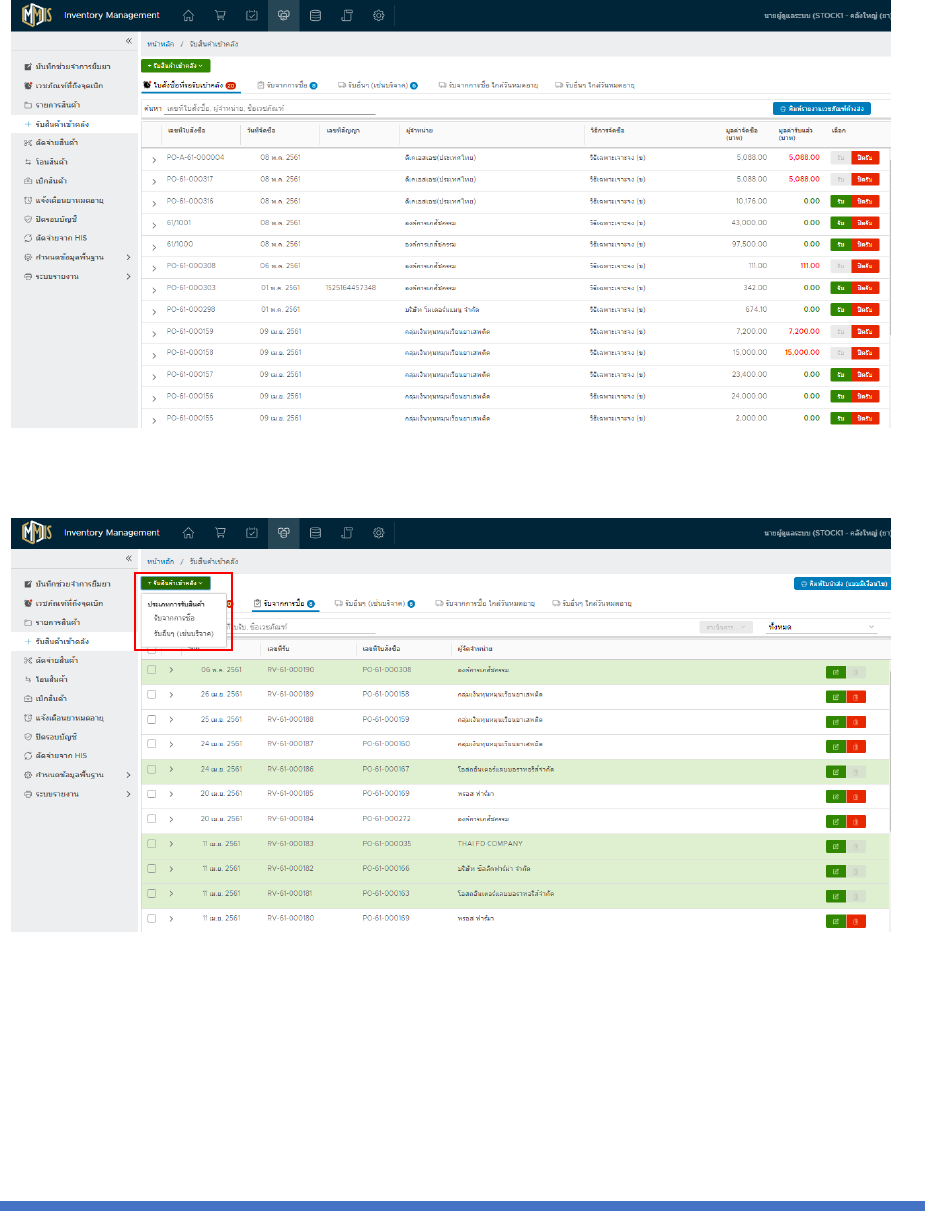925x1211 pixels.
Task: Click green edit icon for RV-61-000183
Action: click(835, 845)
